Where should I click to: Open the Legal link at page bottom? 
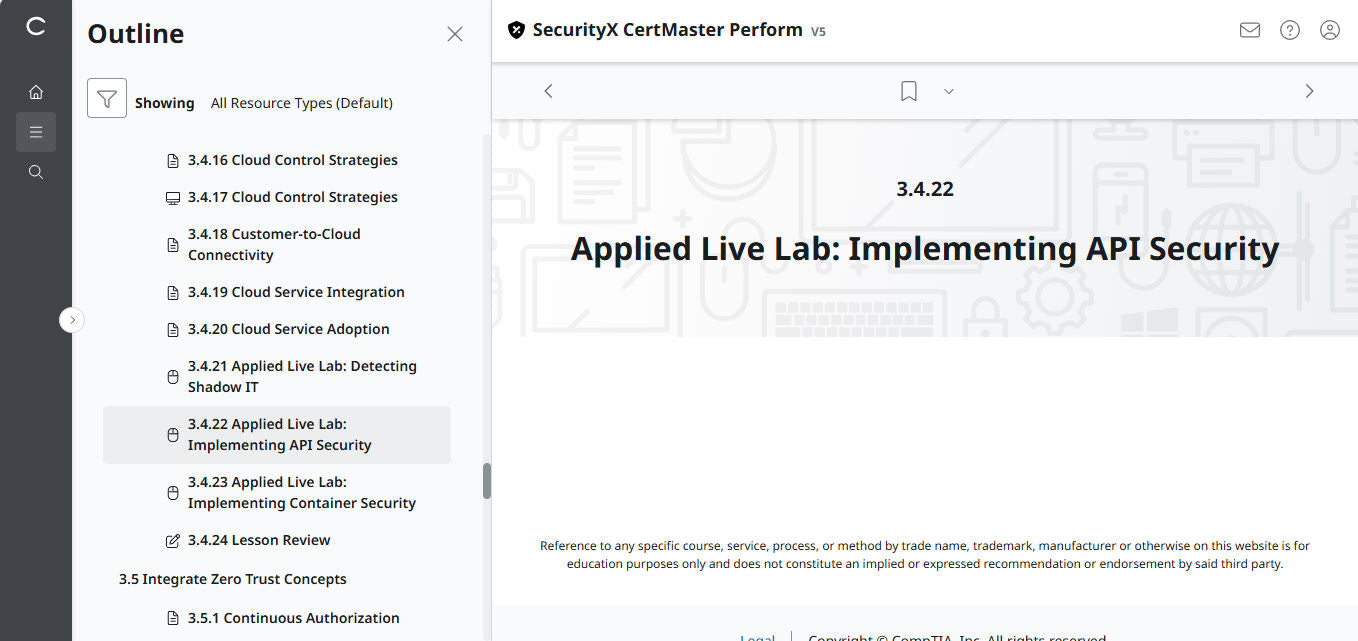[x=757, y=637]
